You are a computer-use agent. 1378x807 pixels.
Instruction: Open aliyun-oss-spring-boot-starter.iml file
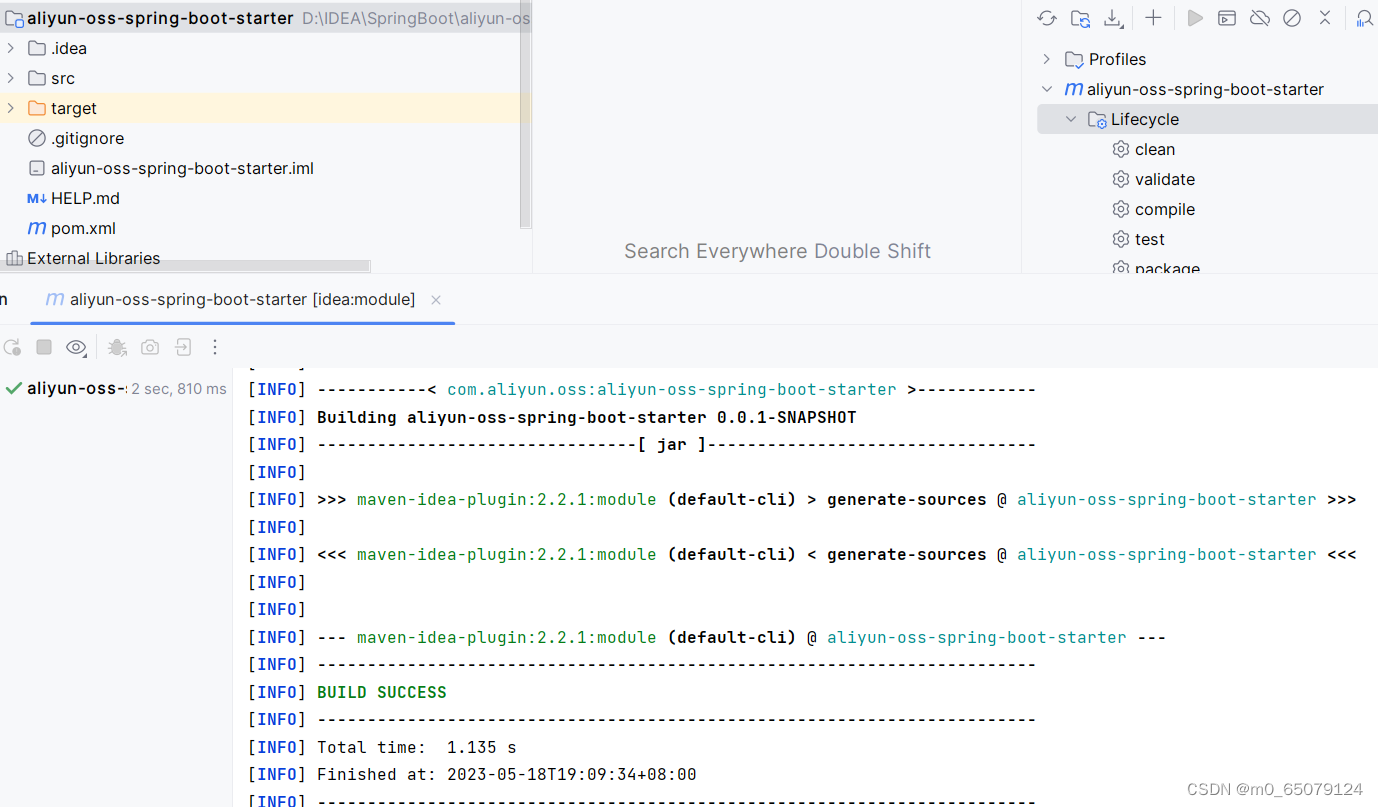coord(182,168)
